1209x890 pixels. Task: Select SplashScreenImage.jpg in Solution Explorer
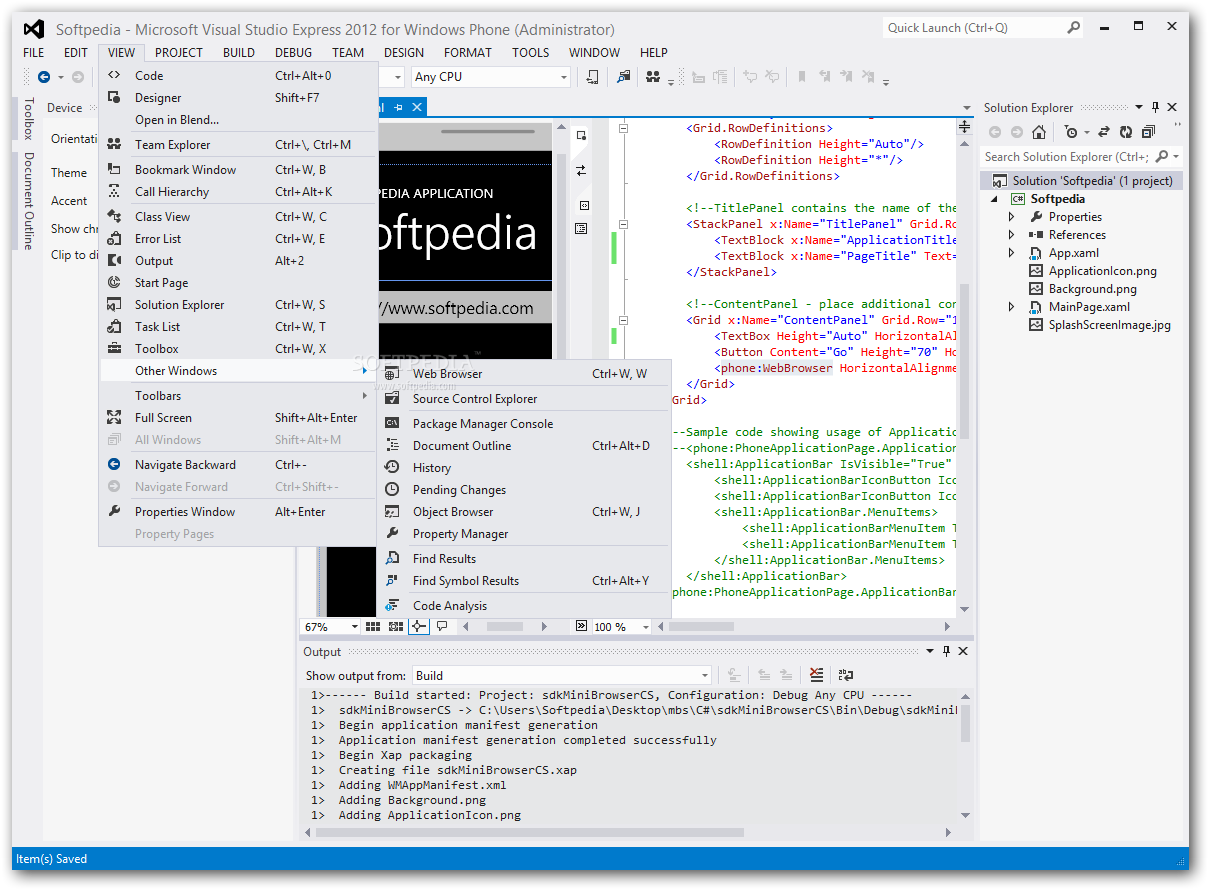click(x=1109, y=325)
